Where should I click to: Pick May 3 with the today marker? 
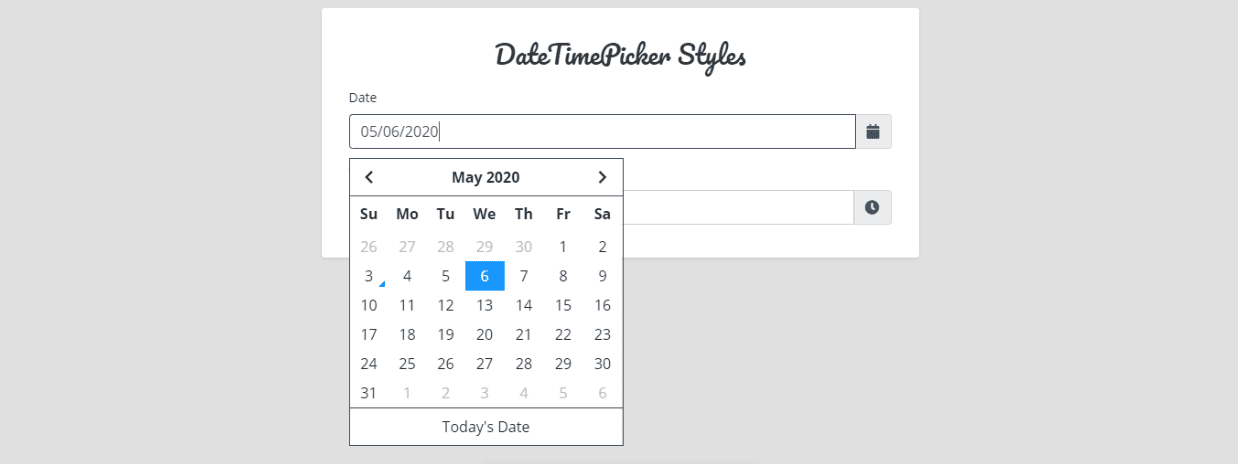tap(369, 276)
